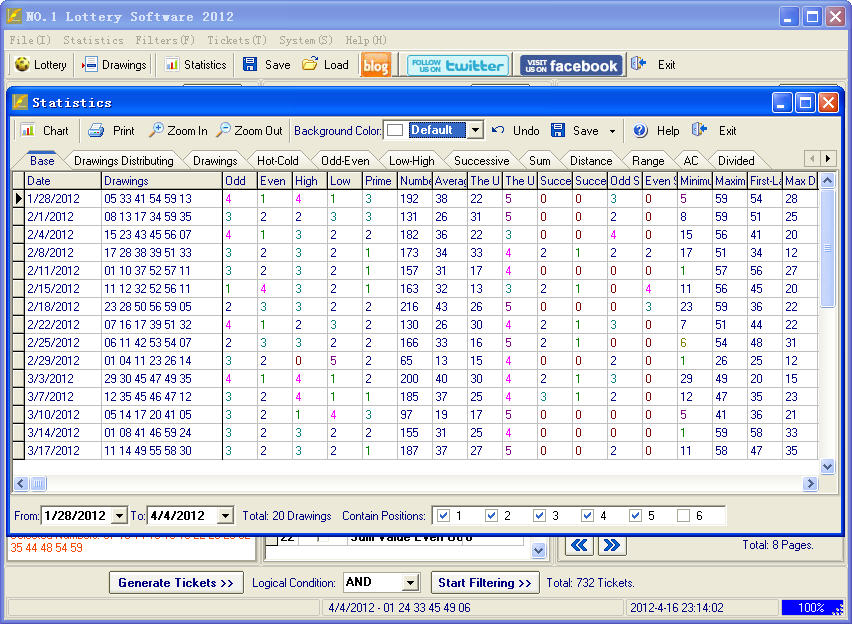
Task: Click the Load folder icon in main toolbar
Action: point(310,65)
